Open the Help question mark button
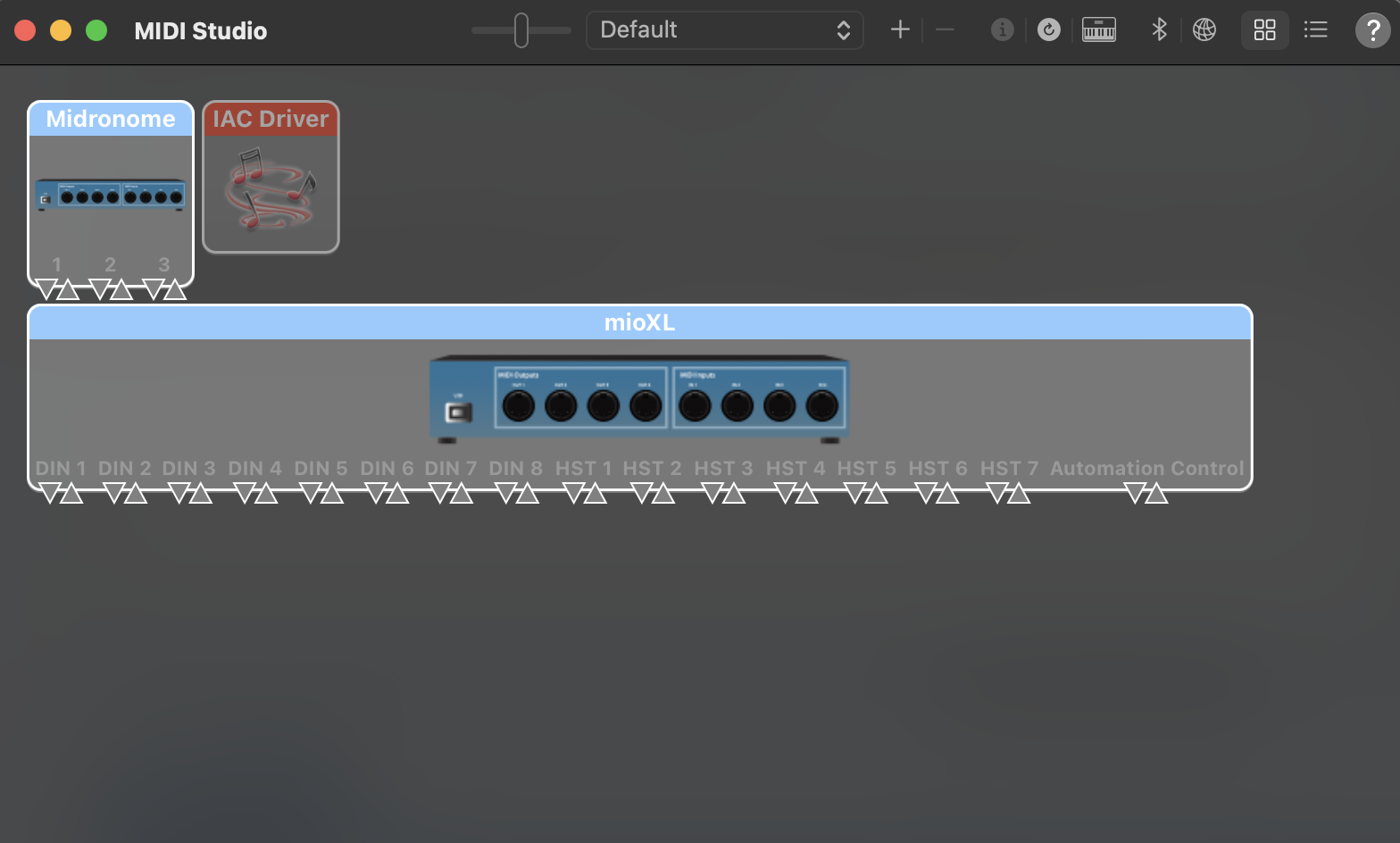Image resolution: width=1400 pixels, height=843 pixels. click(x=1372, y=30)
